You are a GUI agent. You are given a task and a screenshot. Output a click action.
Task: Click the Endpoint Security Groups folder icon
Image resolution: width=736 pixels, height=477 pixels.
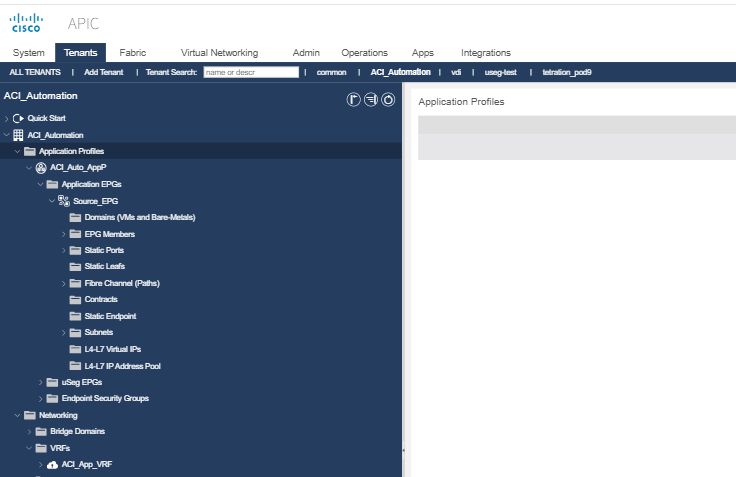(53, 399)
